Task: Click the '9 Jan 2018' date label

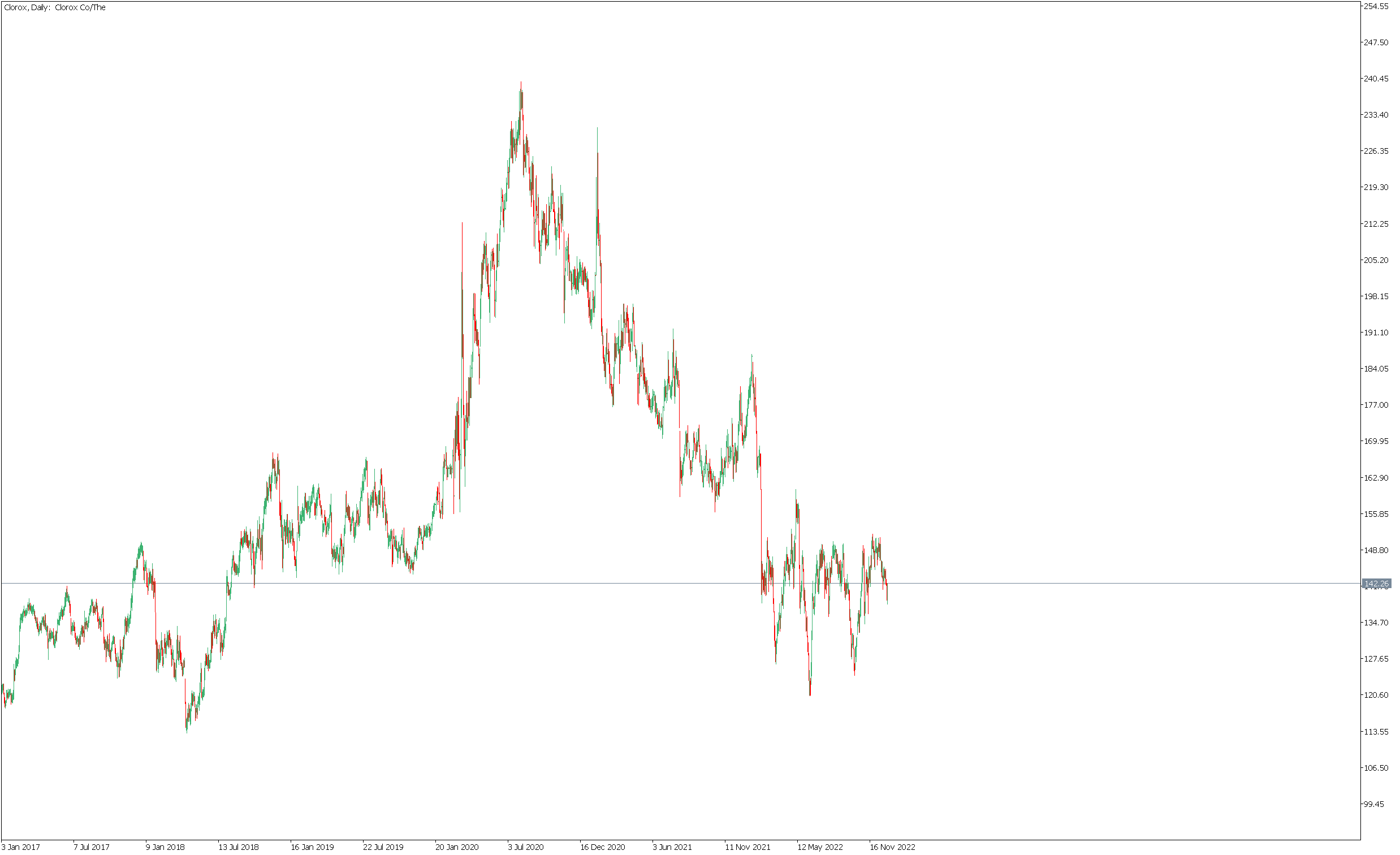Action: coord(165,847)
